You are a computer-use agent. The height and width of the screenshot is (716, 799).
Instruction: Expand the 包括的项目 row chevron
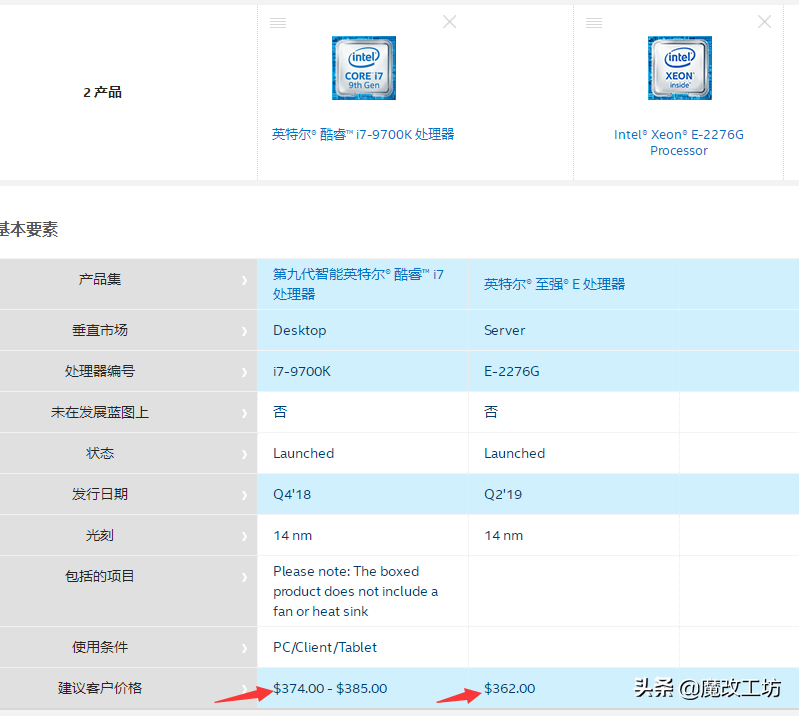point(245,577)
